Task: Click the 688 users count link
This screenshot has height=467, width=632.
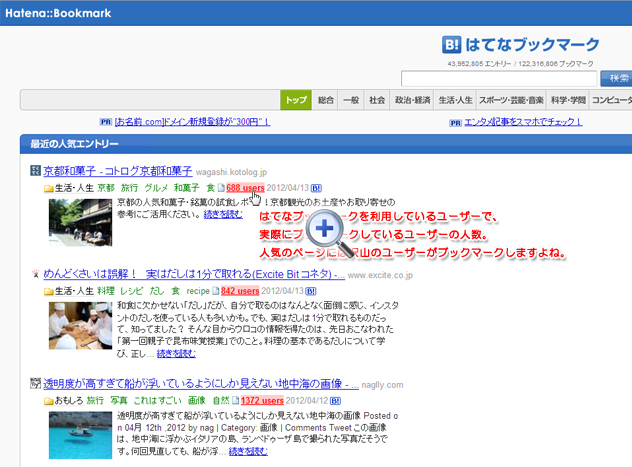Action: point(245,188)
